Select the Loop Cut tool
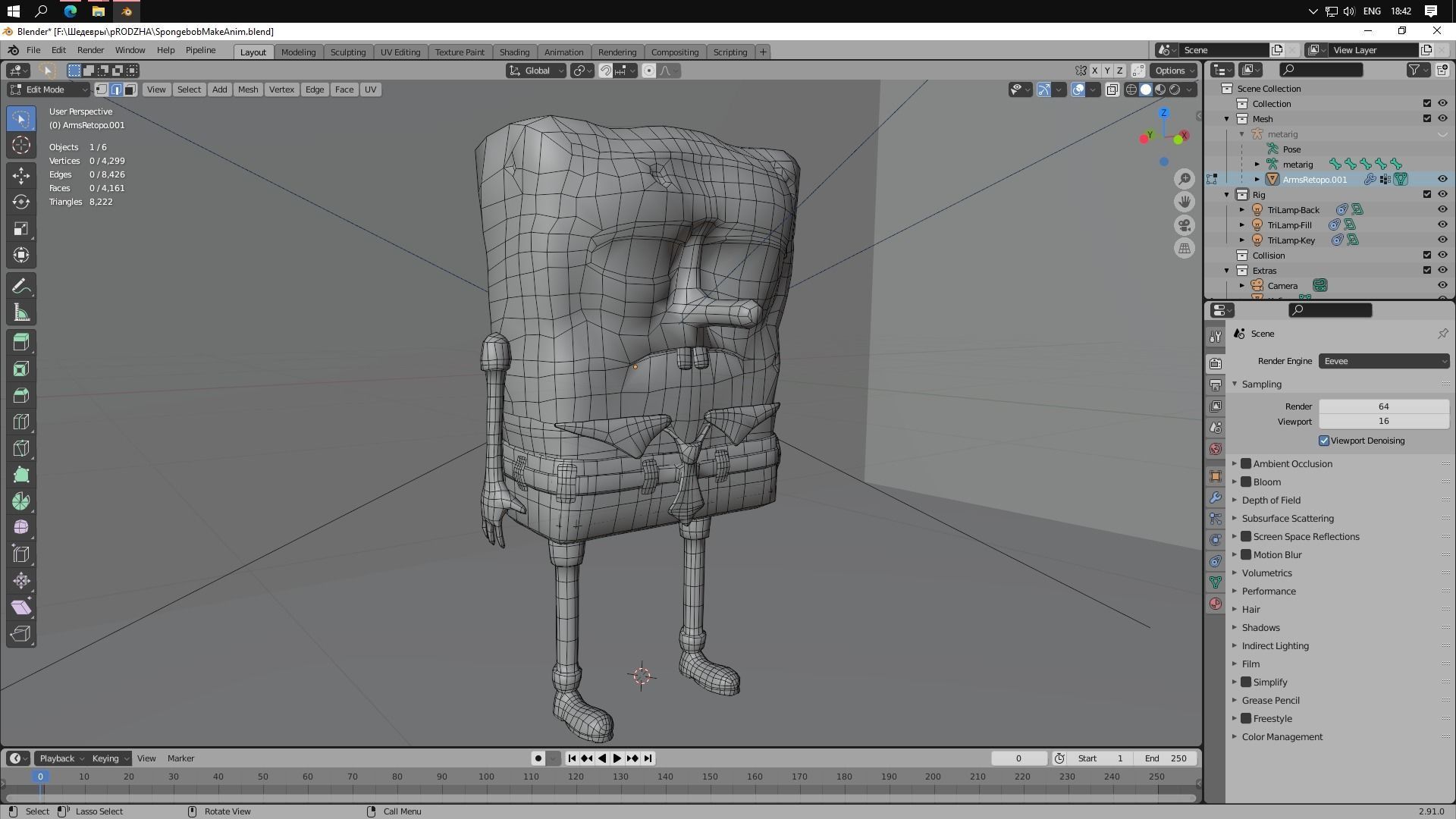 click(x=21, y=422)
